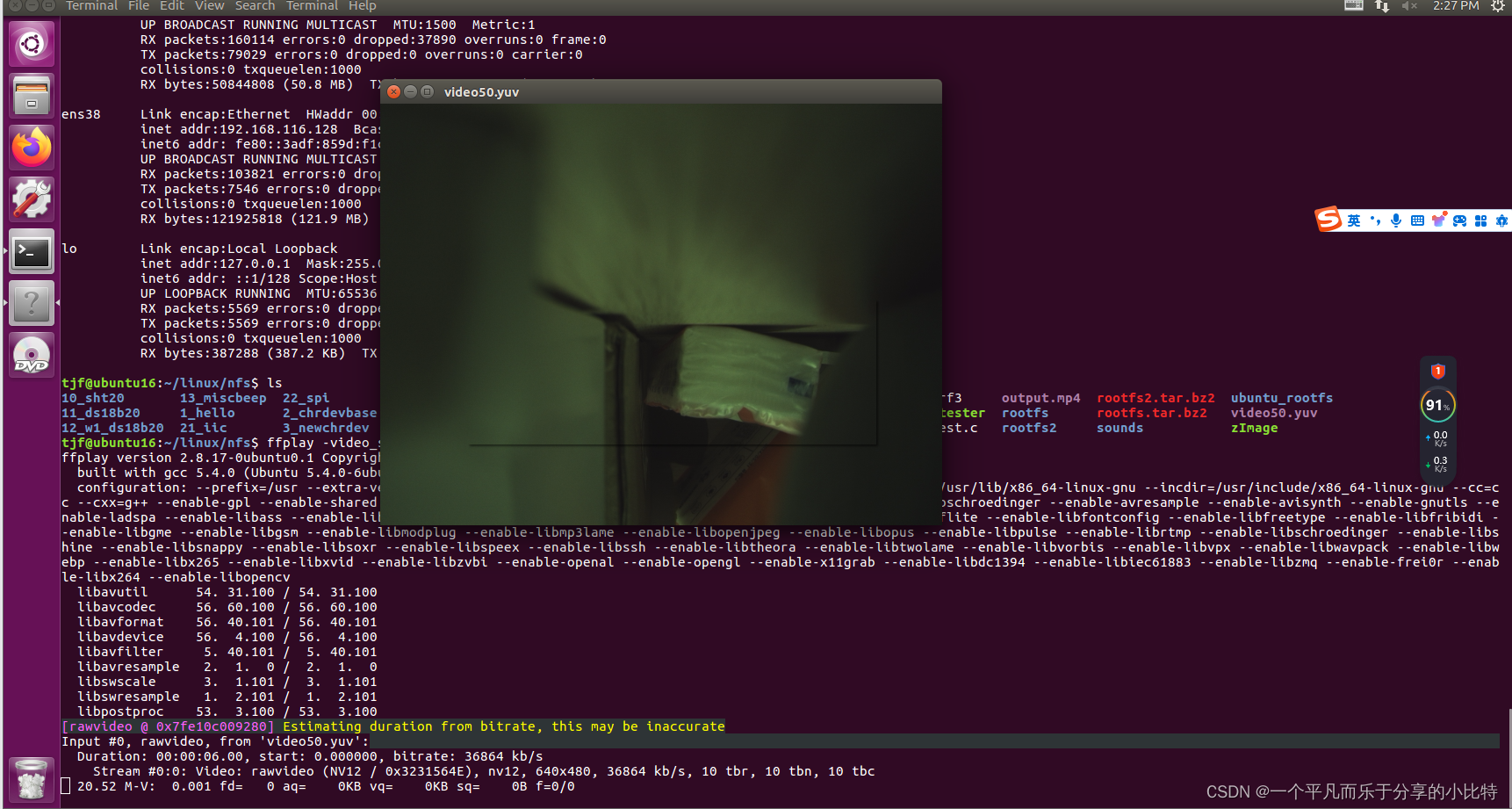Open Sogou game controller icon
Screen dimensions: 1512x809
(x=1459, y=220)
